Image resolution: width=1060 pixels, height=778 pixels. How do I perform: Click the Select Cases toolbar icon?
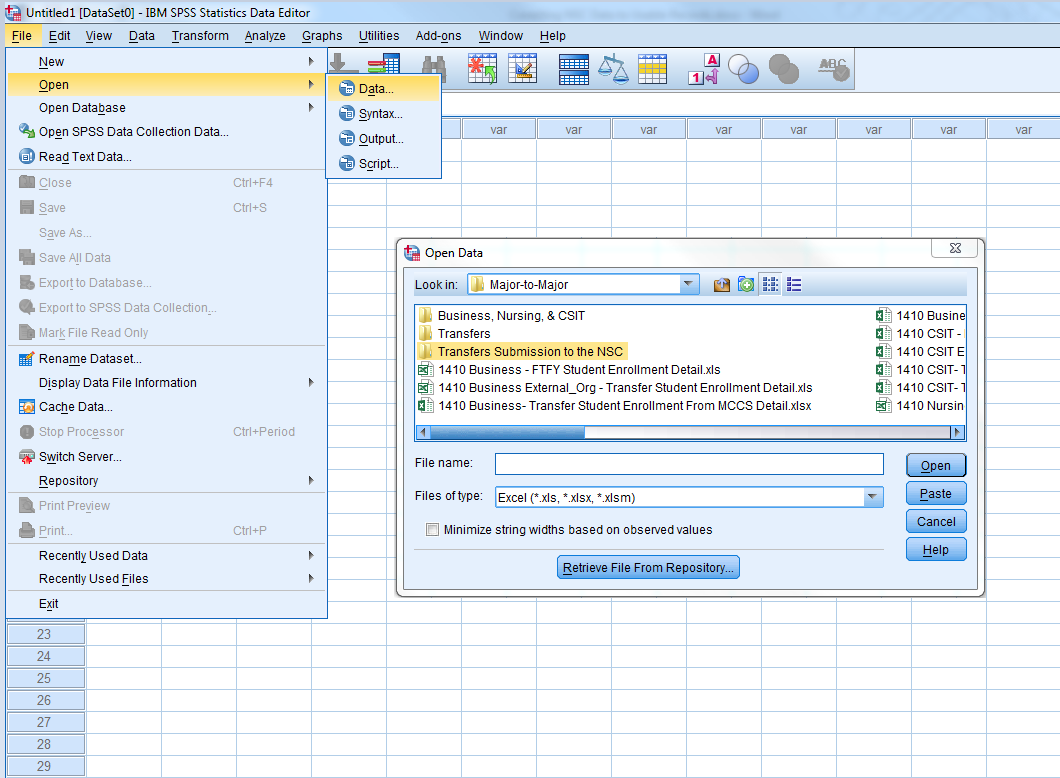click(652, 69)
